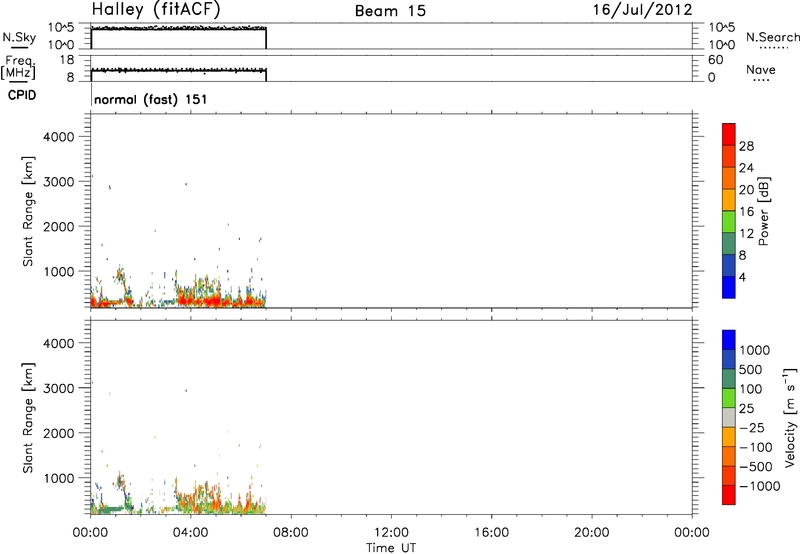The height and width of the screenshot is (554, 800).
Task: Click the gray segment of the Velocity color bar
Action: tap(729, 417)
